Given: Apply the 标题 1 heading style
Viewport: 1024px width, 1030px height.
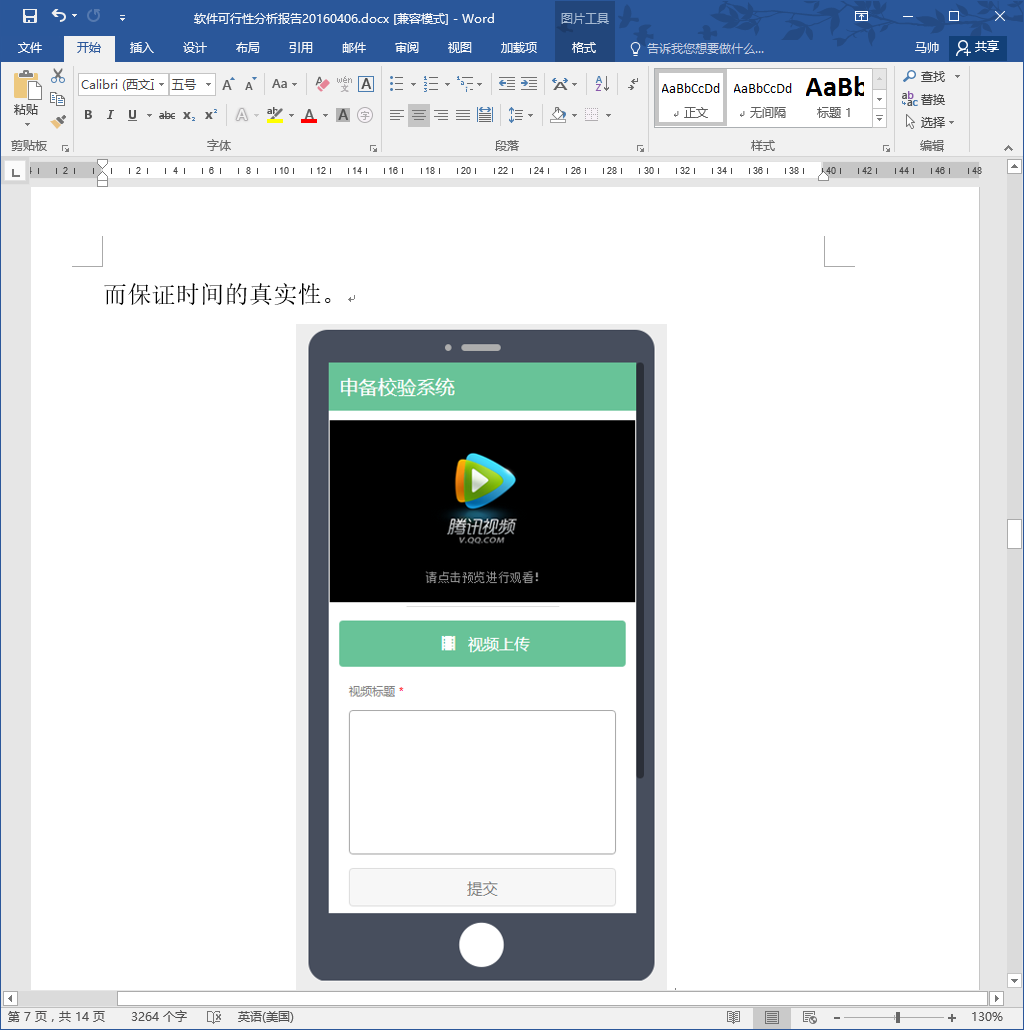Looking at the screenshot, I should pyautogui.click(x=834, y=98).
